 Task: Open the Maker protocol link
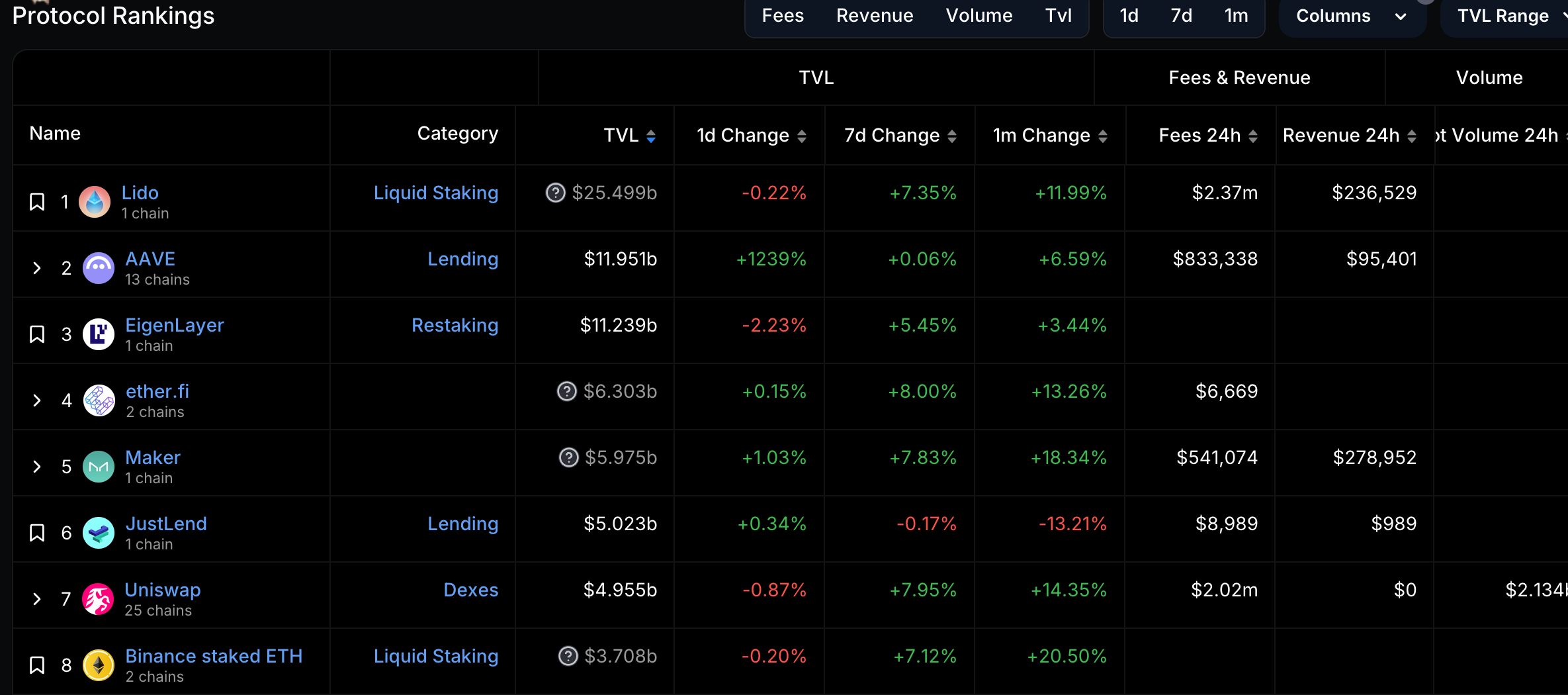coord(153,457)
